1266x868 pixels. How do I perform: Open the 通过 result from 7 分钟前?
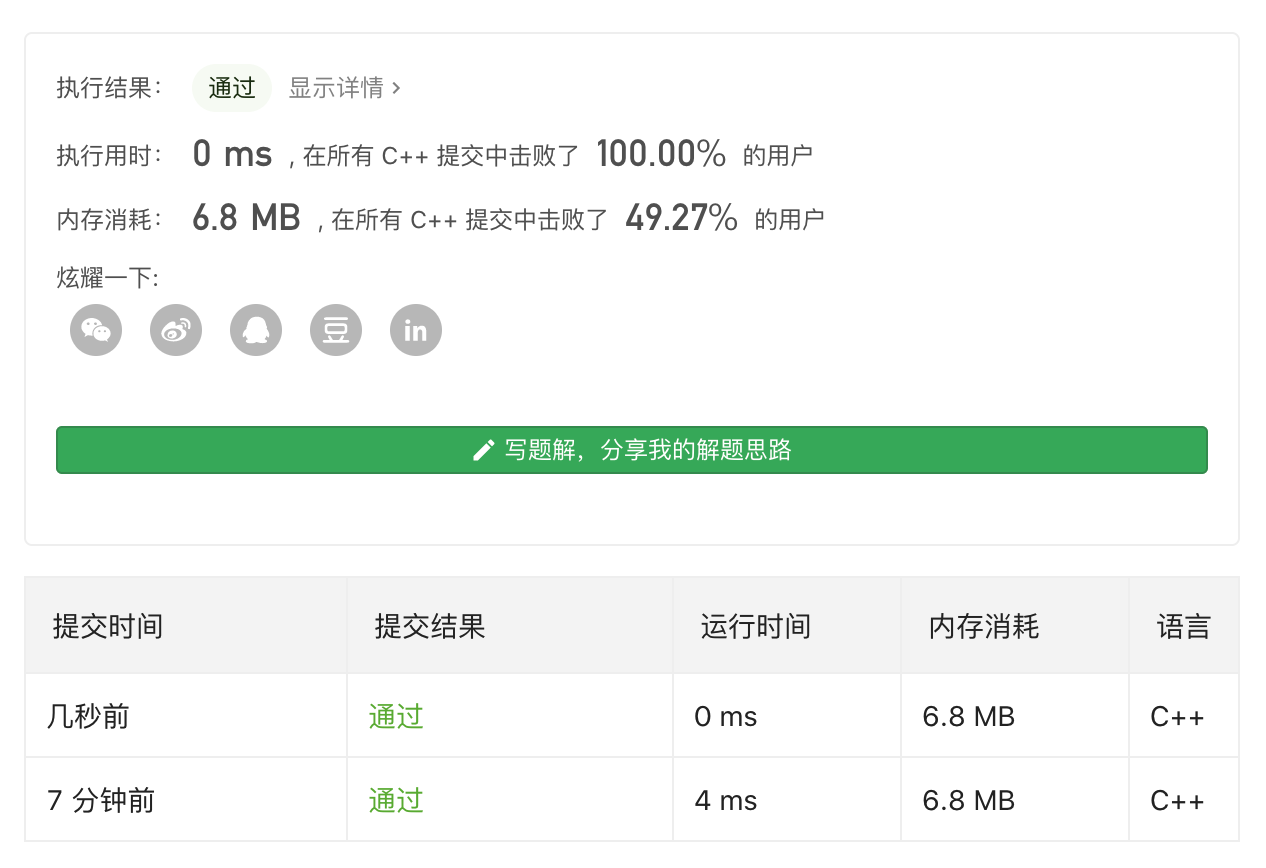(396, 801)
